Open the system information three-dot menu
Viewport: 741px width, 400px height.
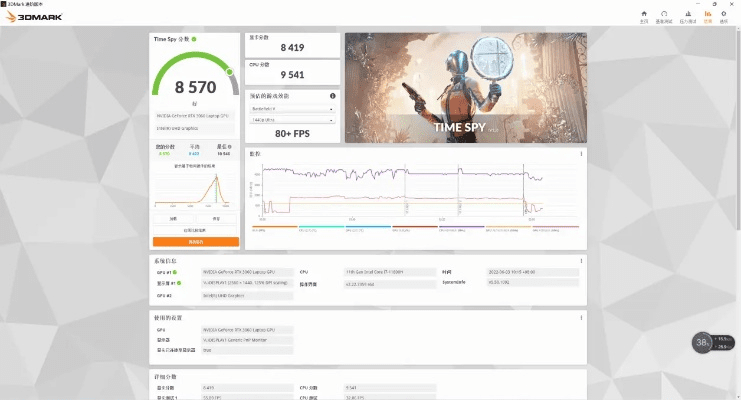point(581,261)
